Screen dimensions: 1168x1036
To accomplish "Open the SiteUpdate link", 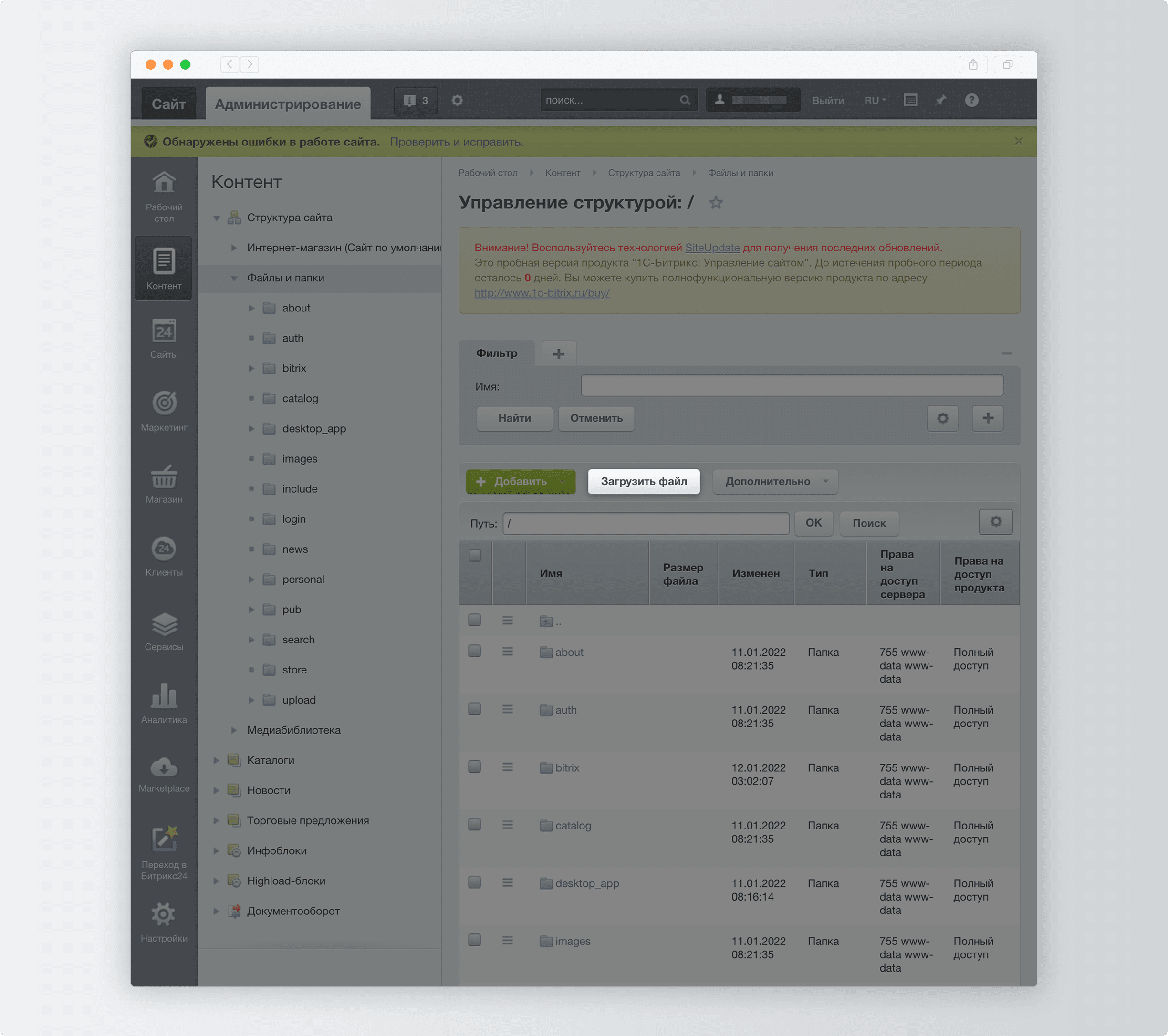I will click(x=712, y=248).
